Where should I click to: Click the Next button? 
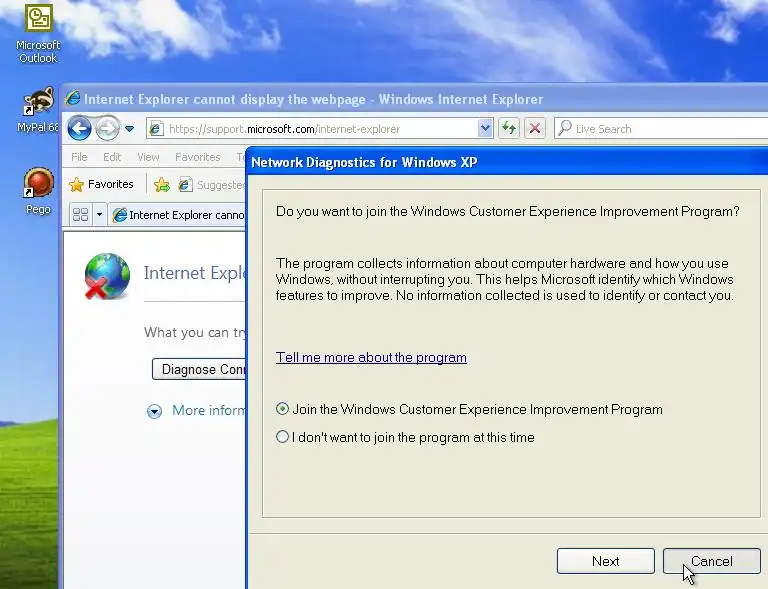pos(605,561)
